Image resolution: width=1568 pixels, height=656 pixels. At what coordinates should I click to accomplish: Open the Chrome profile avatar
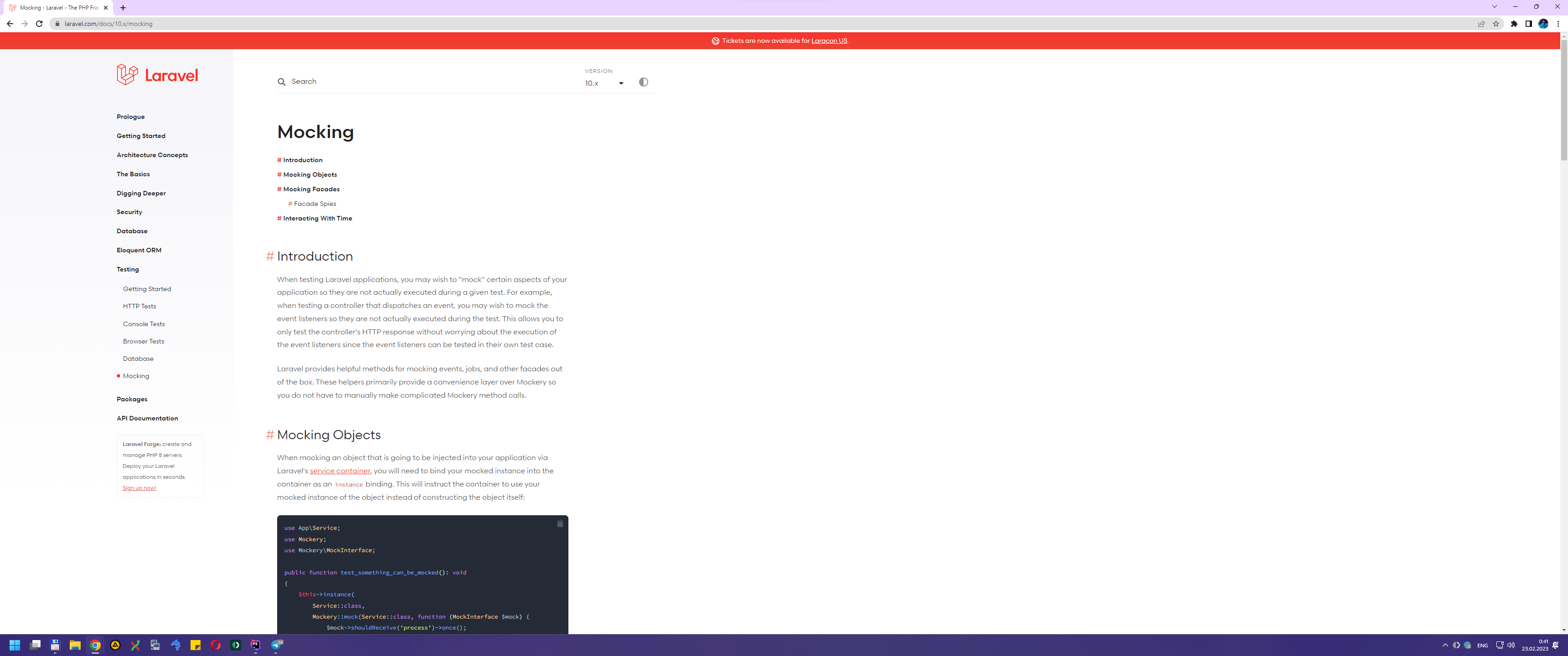click(1543, 24)
